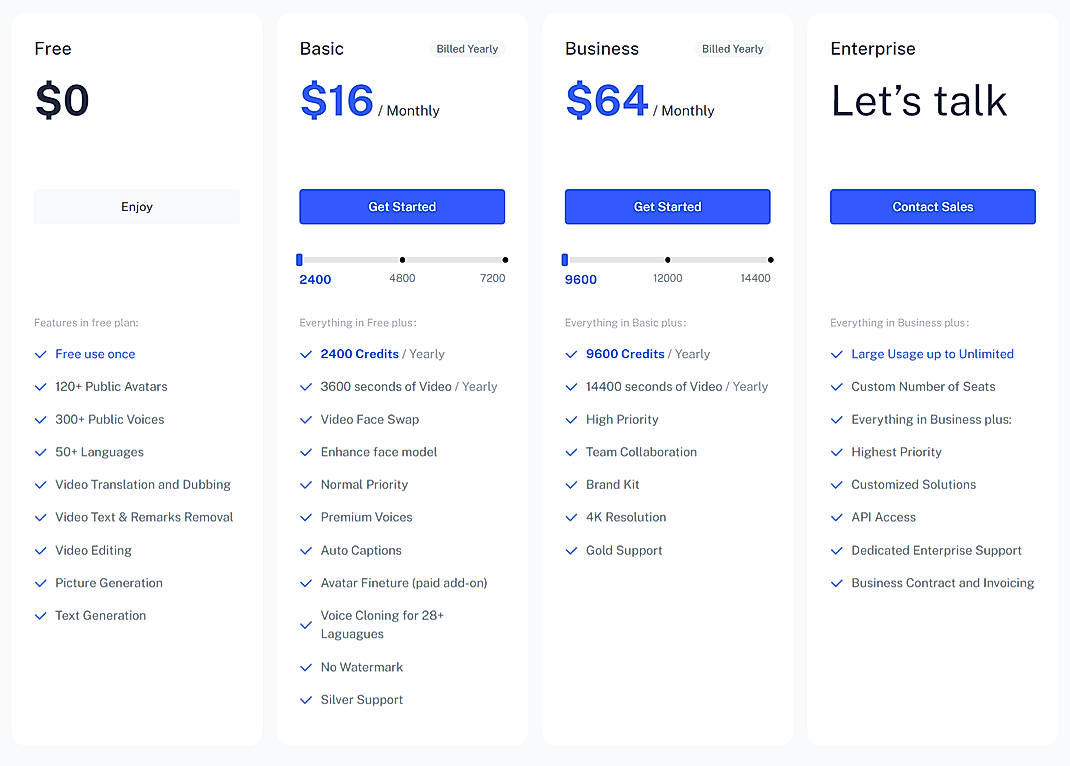
Task: Click the checkmark beside Picture Generation
Action: click(40, 583)
